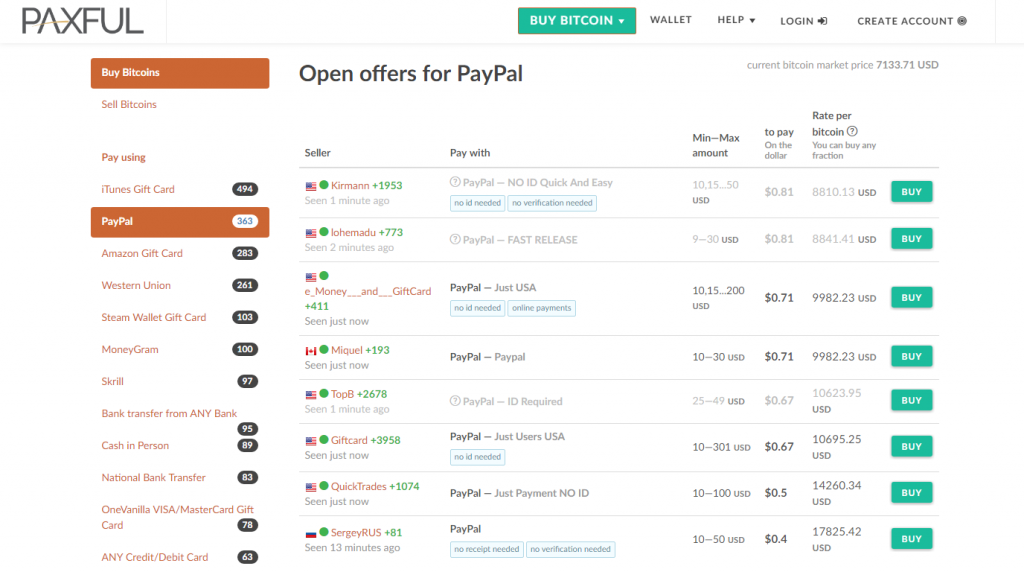Switch to Sell Bitcoins
Viewport: 1024px width, 572px height.
(129, 104)
